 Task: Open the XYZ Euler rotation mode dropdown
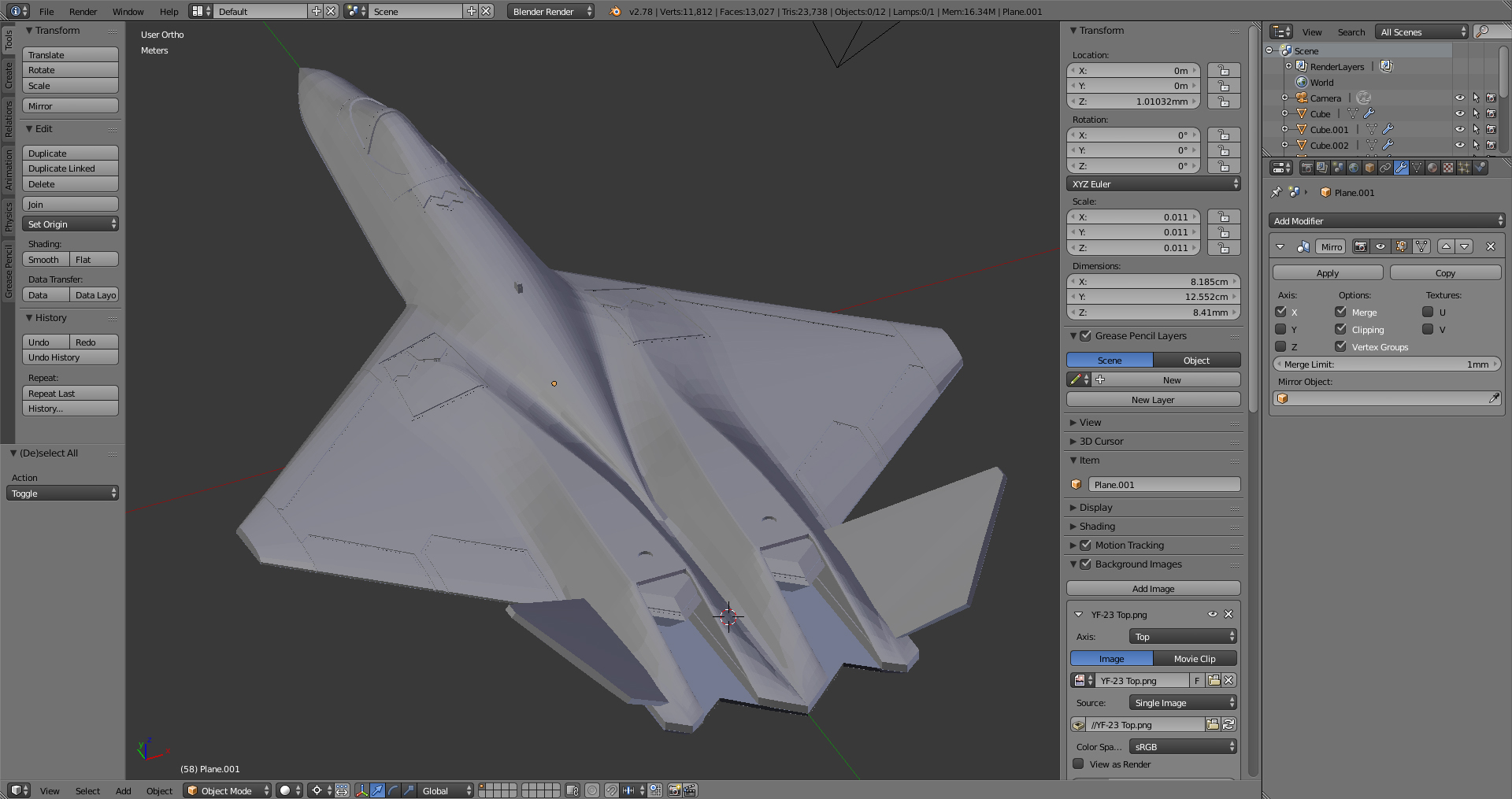pos(1154,183)
